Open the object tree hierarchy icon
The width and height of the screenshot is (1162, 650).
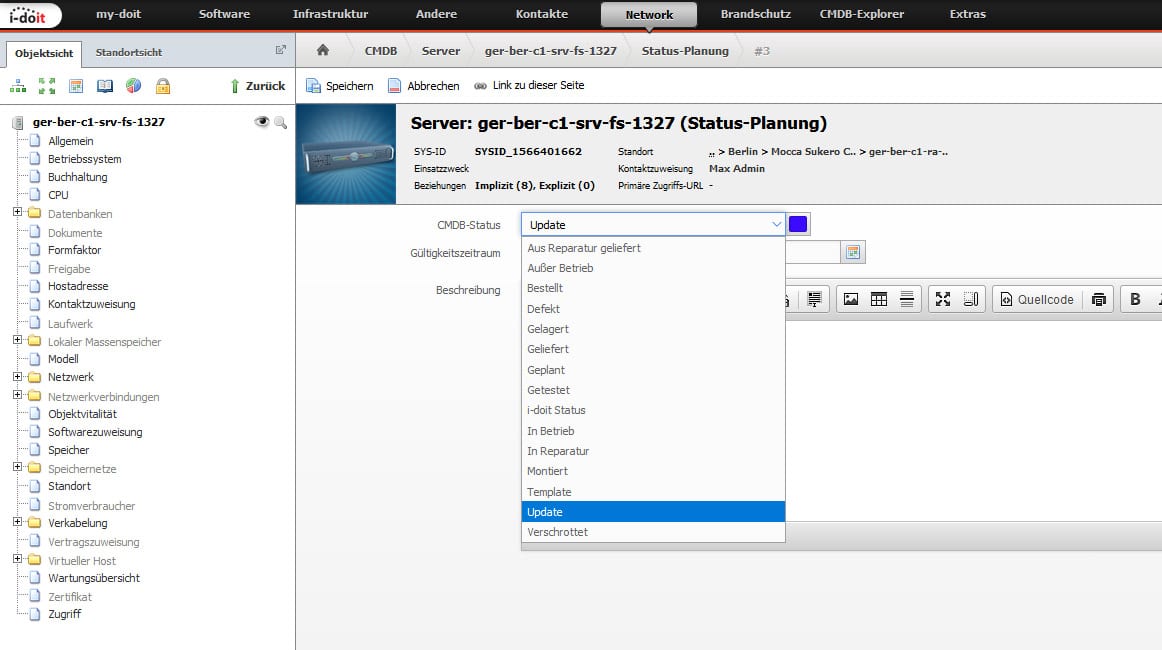point(18,86)
